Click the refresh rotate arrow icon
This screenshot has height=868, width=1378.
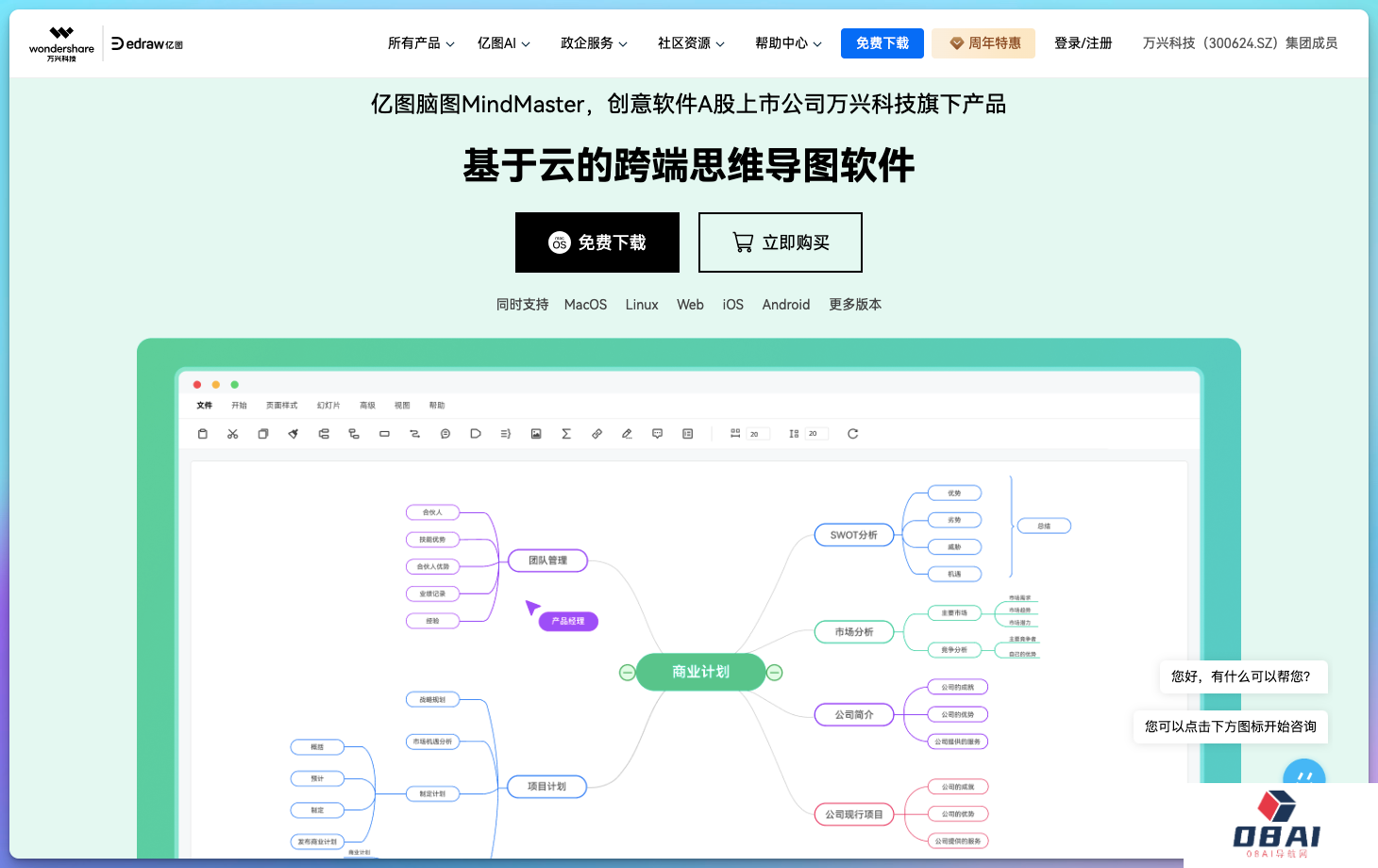click(852, 434)
